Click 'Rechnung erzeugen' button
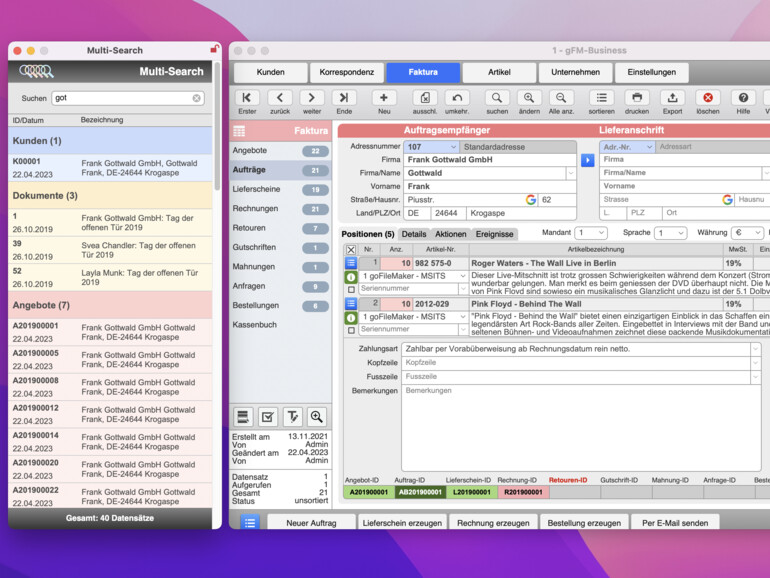Image resolution: width=770 pixels, height=578 pixels. [493, 522]
